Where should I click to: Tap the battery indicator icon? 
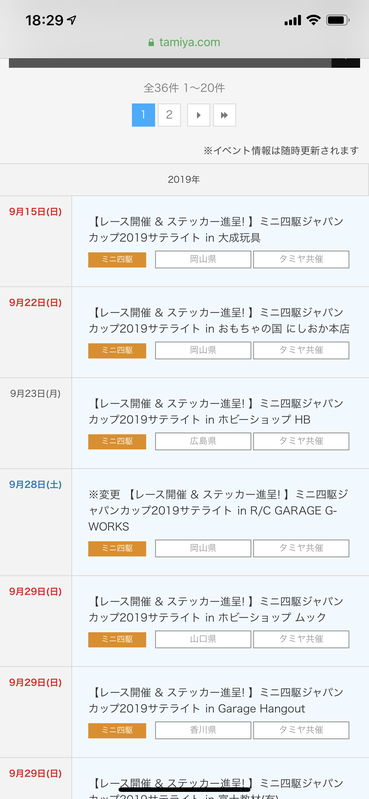337,20
